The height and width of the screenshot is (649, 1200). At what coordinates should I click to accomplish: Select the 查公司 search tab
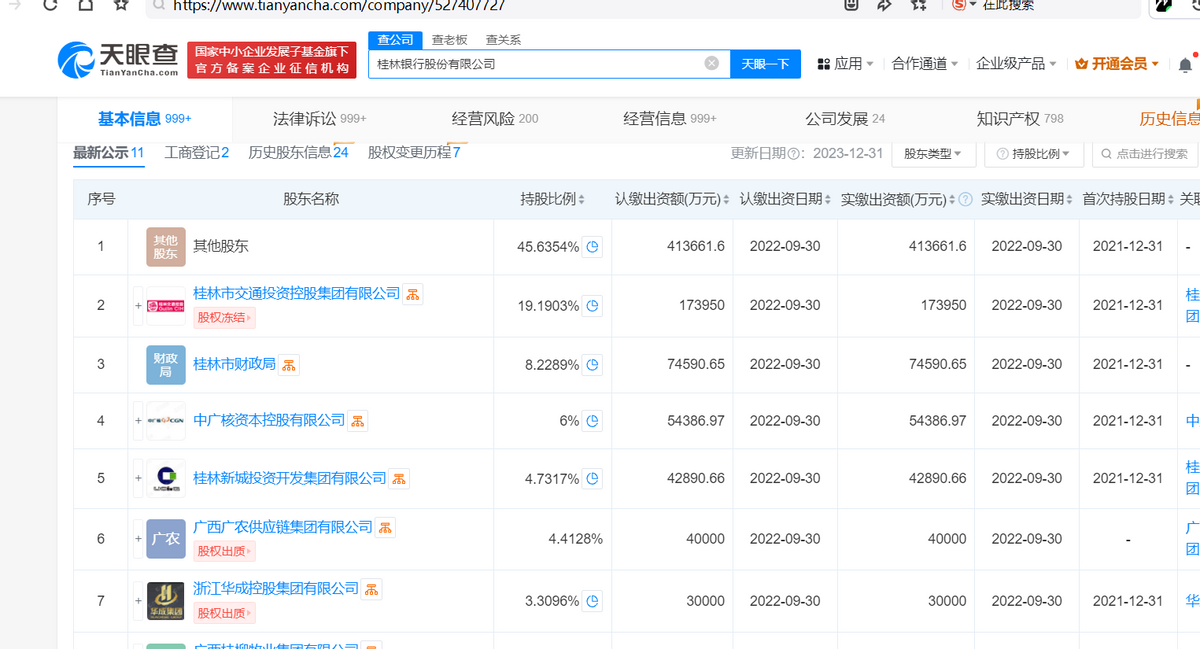tap(395, 40)
